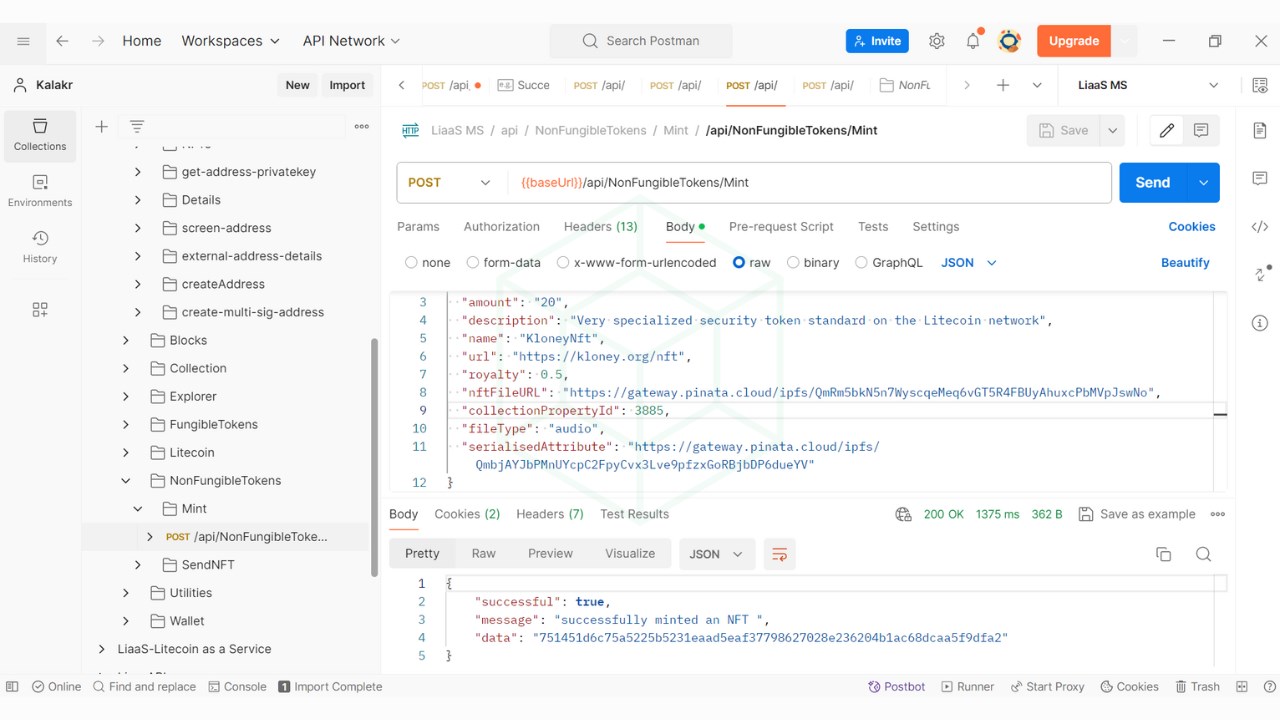
Task: Copy the response body
Action: click(x=1163, y=554)
